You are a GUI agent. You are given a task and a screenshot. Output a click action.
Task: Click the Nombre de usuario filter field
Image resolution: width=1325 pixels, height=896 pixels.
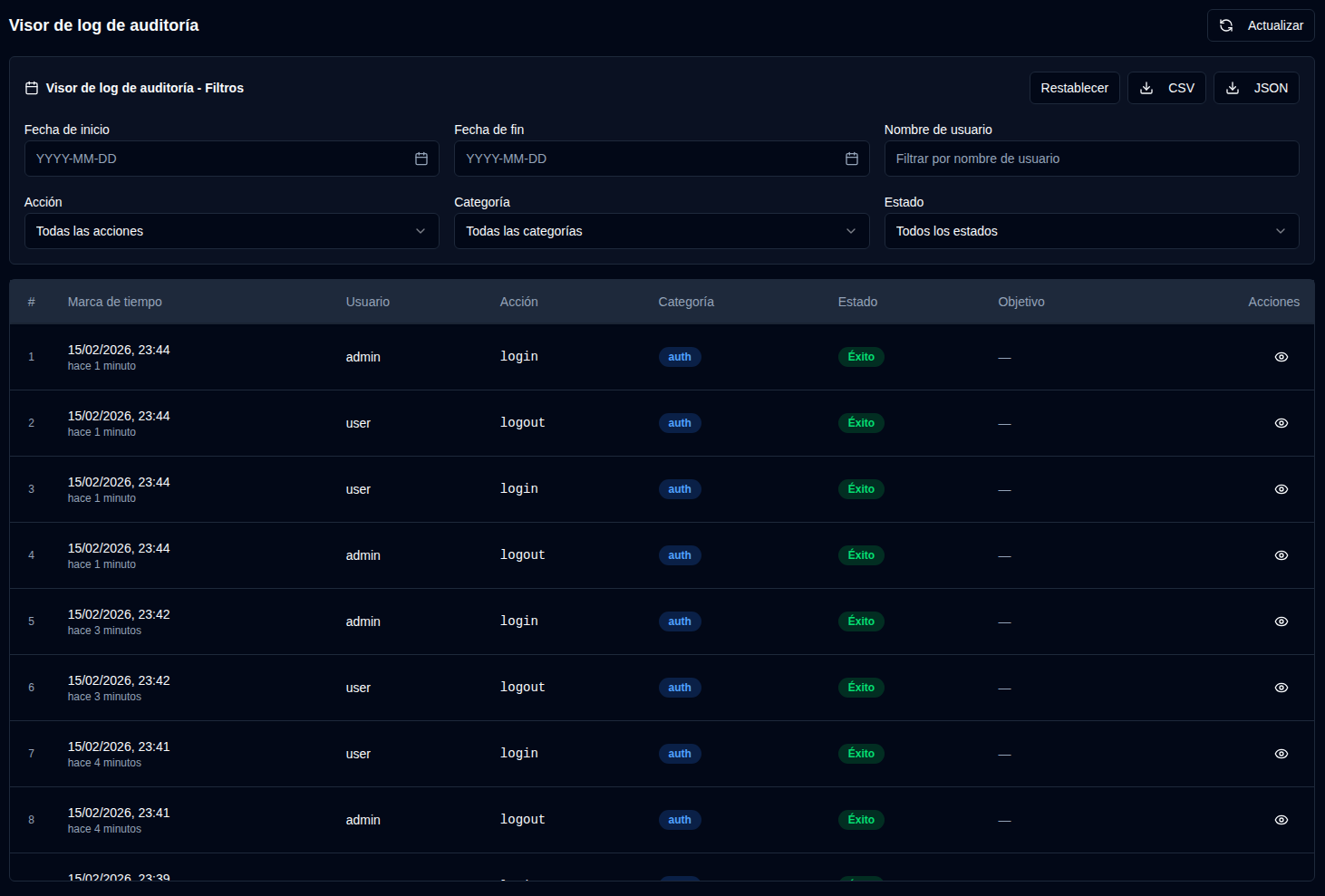click(x=1090, y=159)
